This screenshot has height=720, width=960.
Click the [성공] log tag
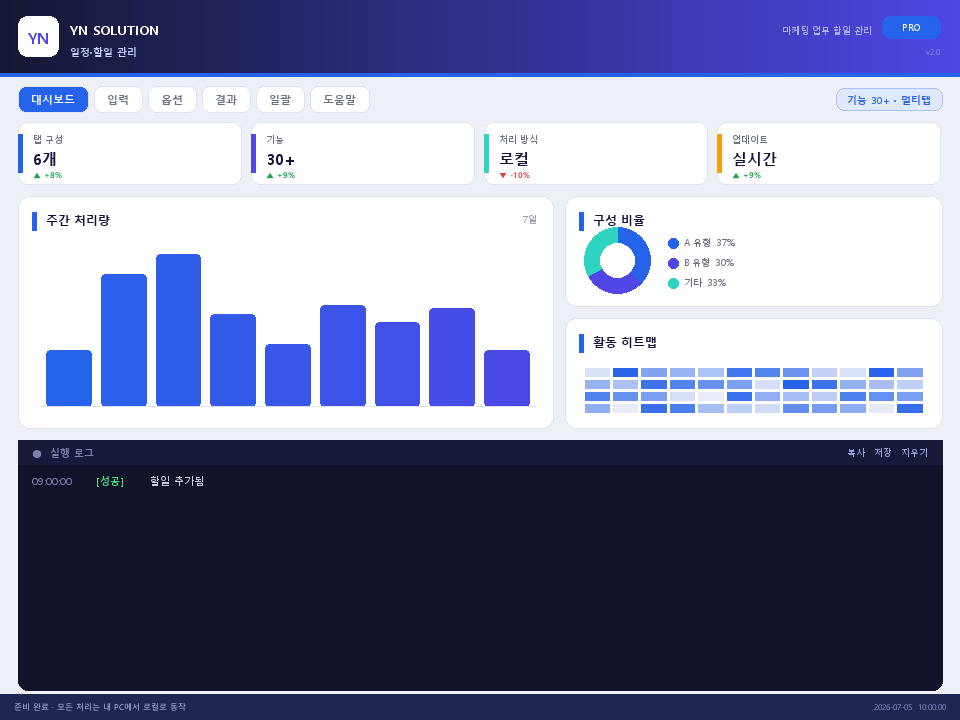click(110, 481)
